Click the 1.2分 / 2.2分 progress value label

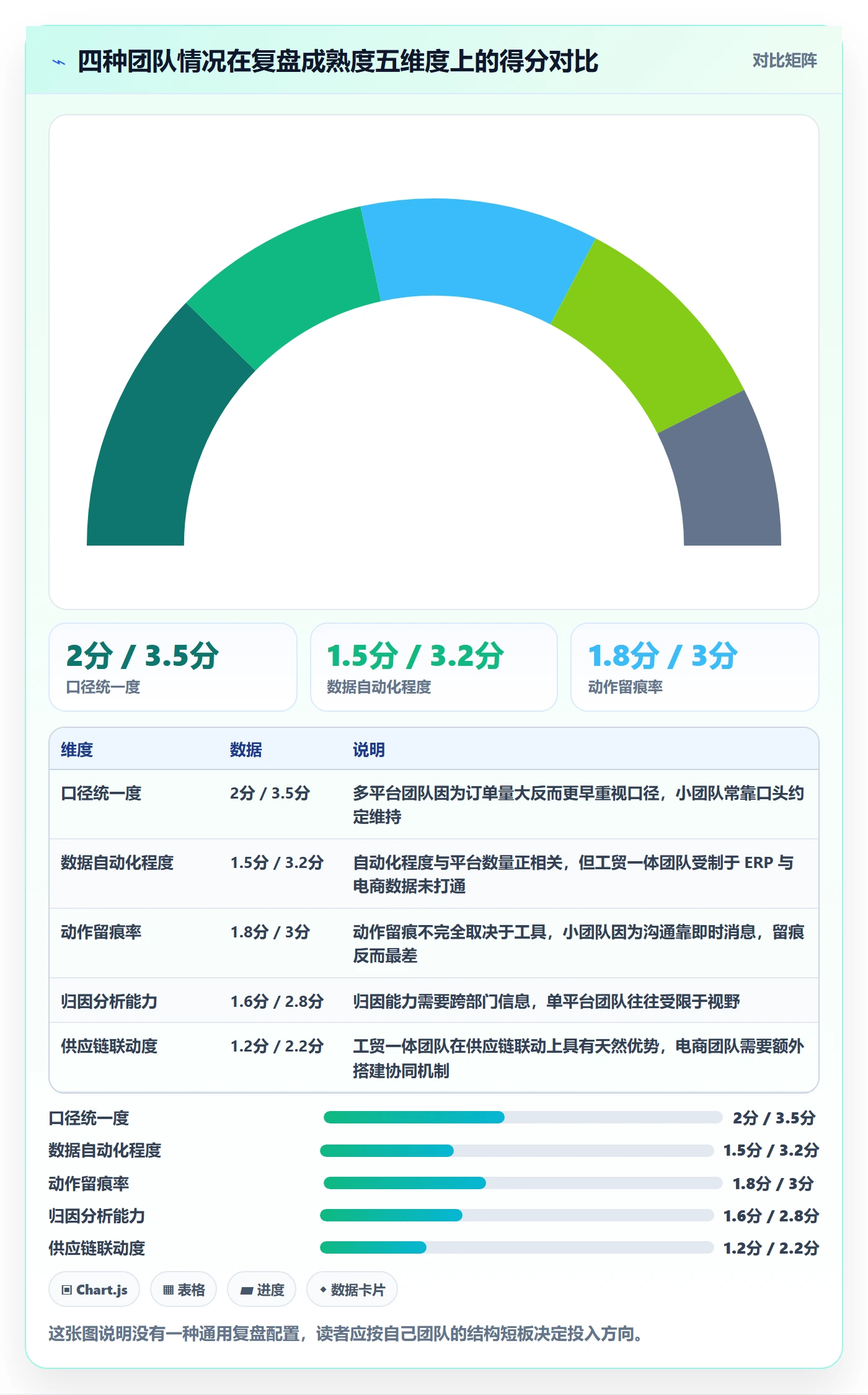771,1248
